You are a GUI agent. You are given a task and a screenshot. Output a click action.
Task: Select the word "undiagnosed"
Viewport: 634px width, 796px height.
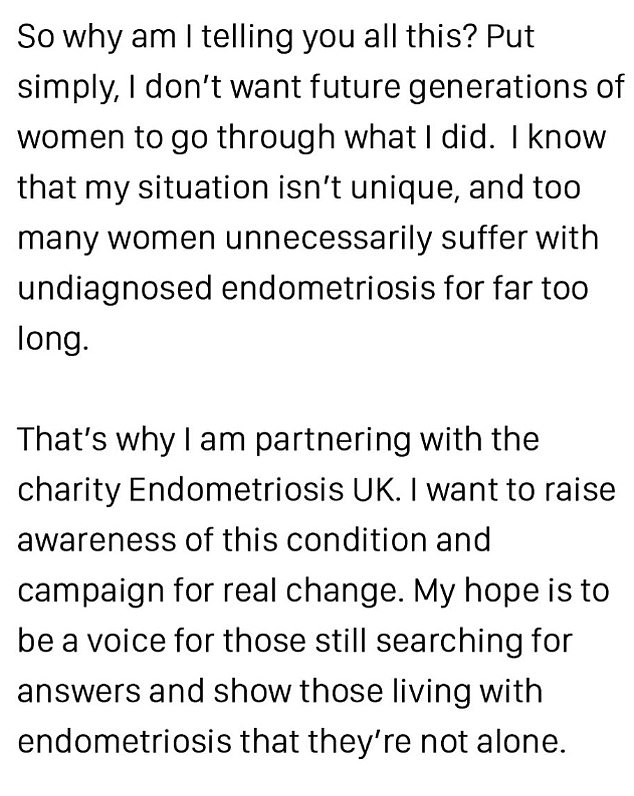pyautogui.click(x=115, y=289)
